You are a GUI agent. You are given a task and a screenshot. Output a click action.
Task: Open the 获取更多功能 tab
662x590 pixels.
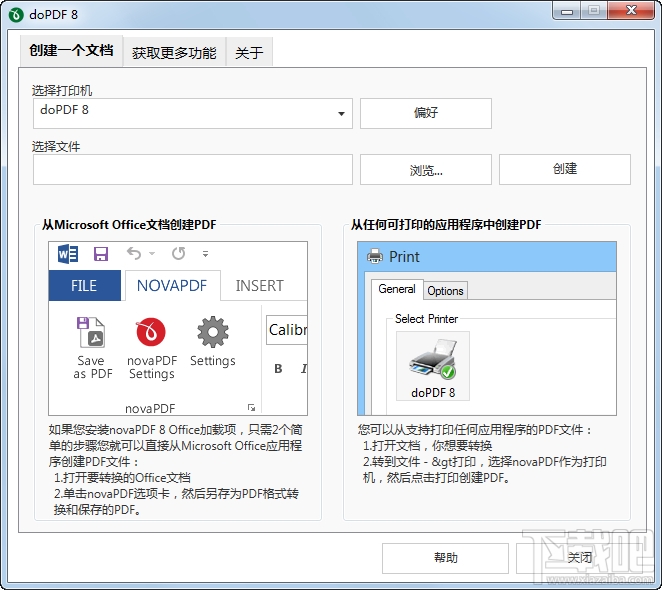[174, 52]
